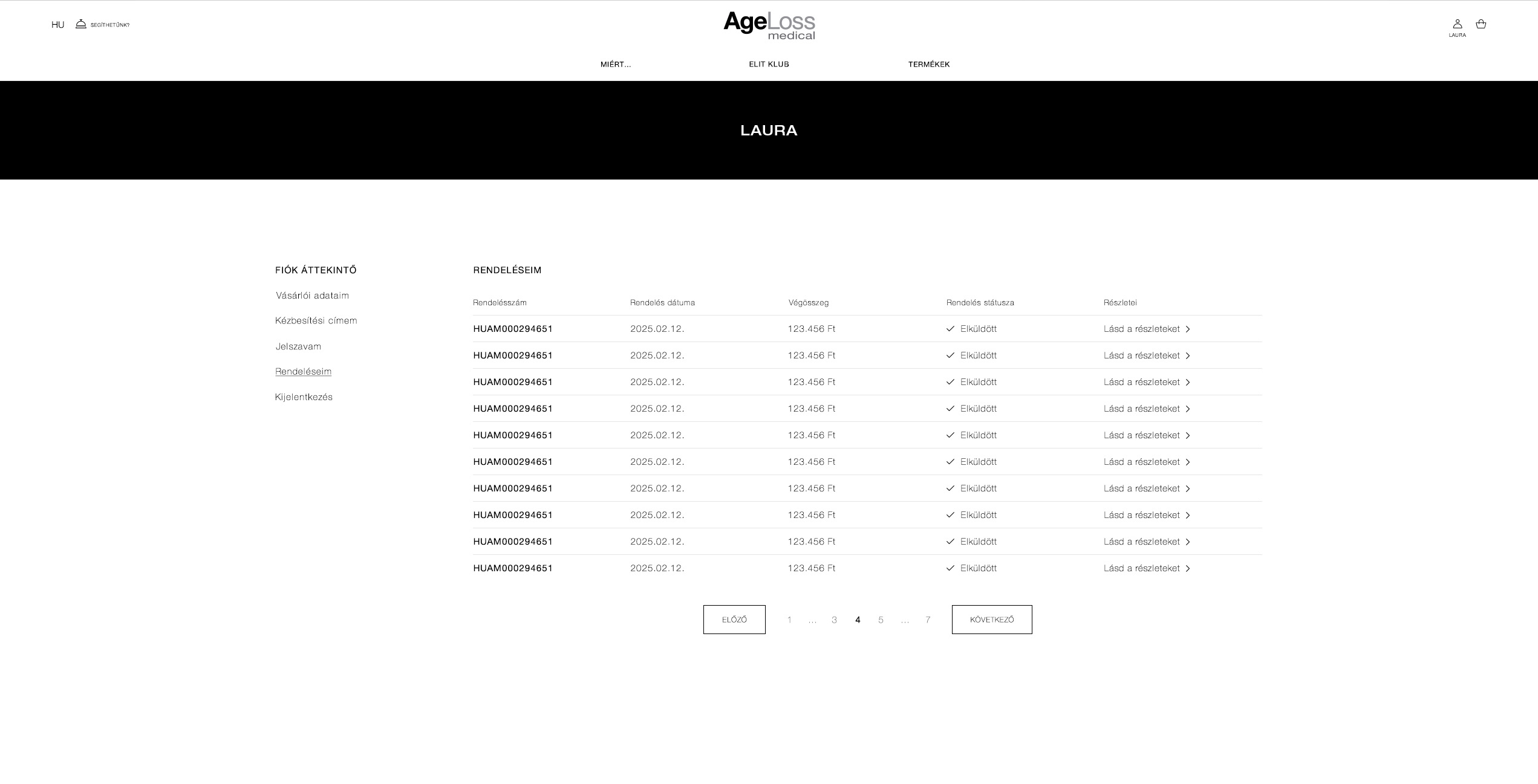Select Vásárlói adataim in account sidebar
Viewport: 1538px width, 784px height.
tap(312, 296)
